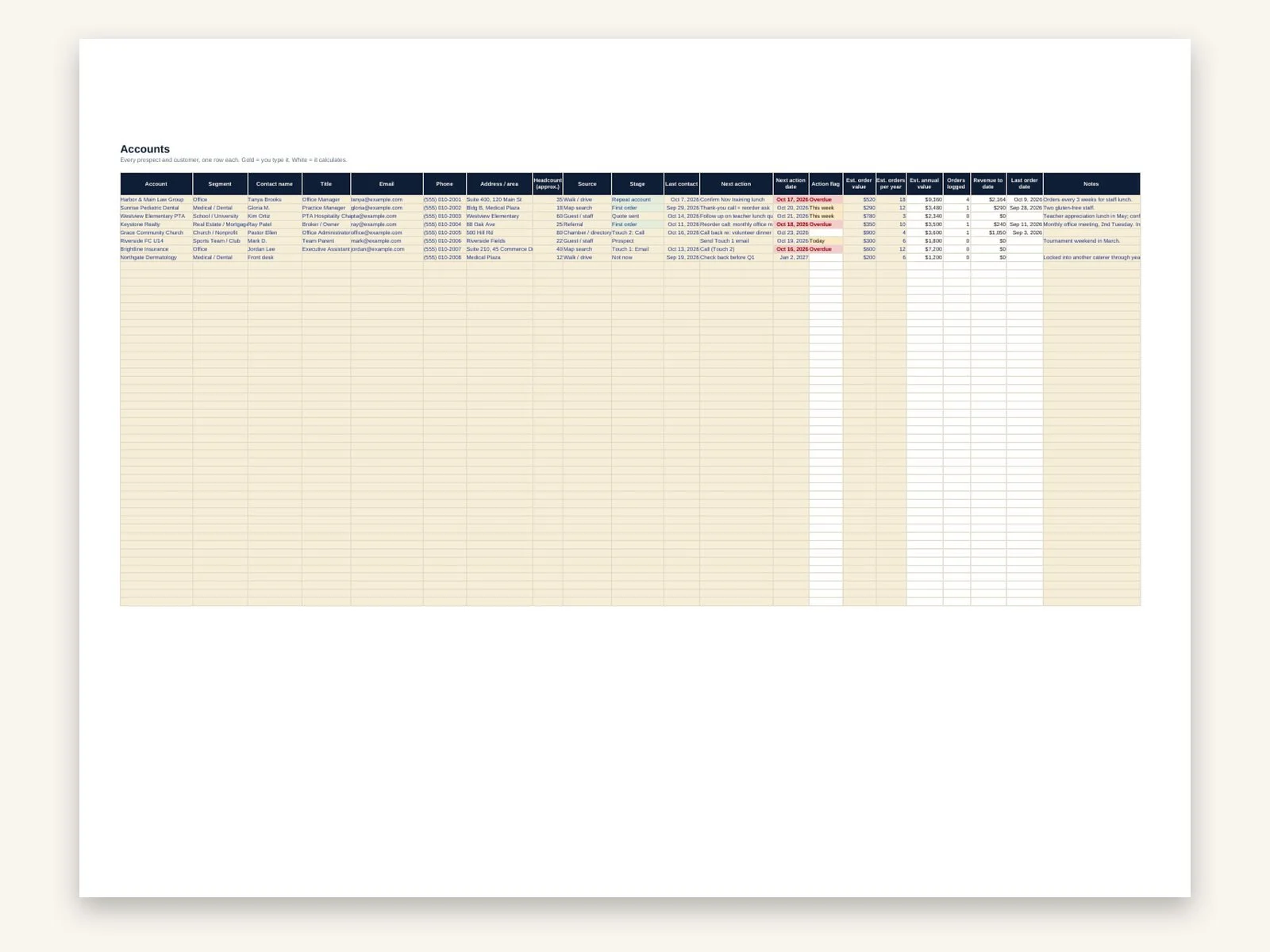
Task: Select the 'Email' column header
Action: click(387, 184)
